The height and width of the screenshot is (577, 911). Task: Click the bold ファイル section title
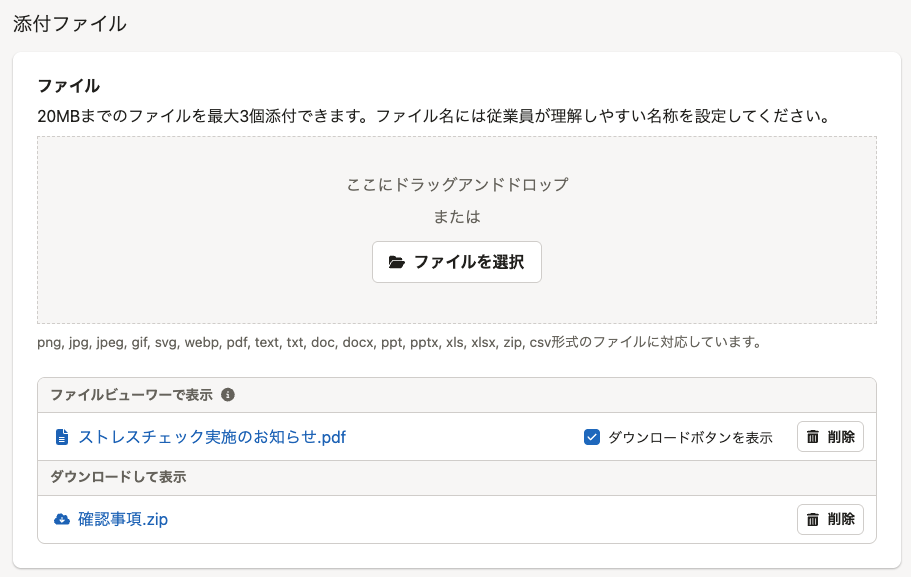pyautogui.click(x=69, y=86)
